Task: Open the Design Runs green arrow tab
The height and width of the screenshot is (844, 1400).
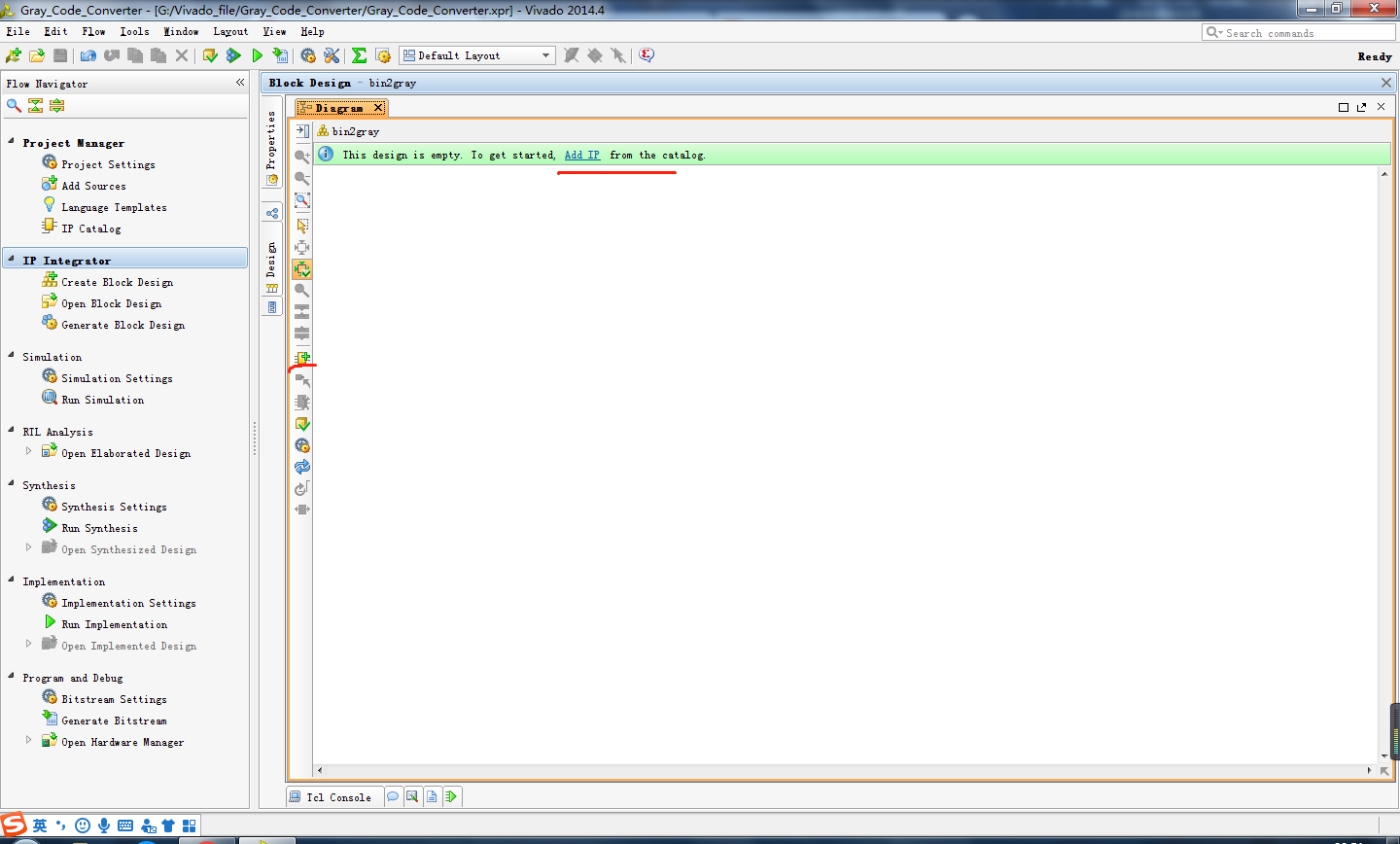Action: tap(451, 796)
